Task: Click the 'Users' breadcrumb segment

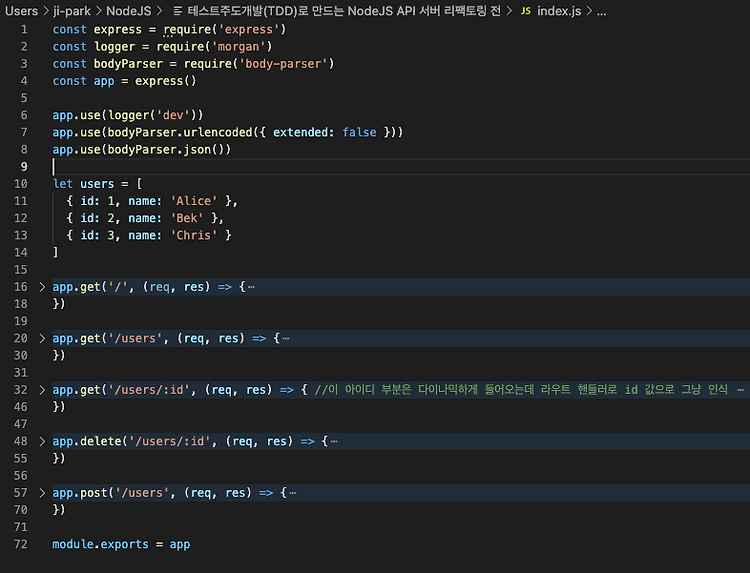Action: 21,11
